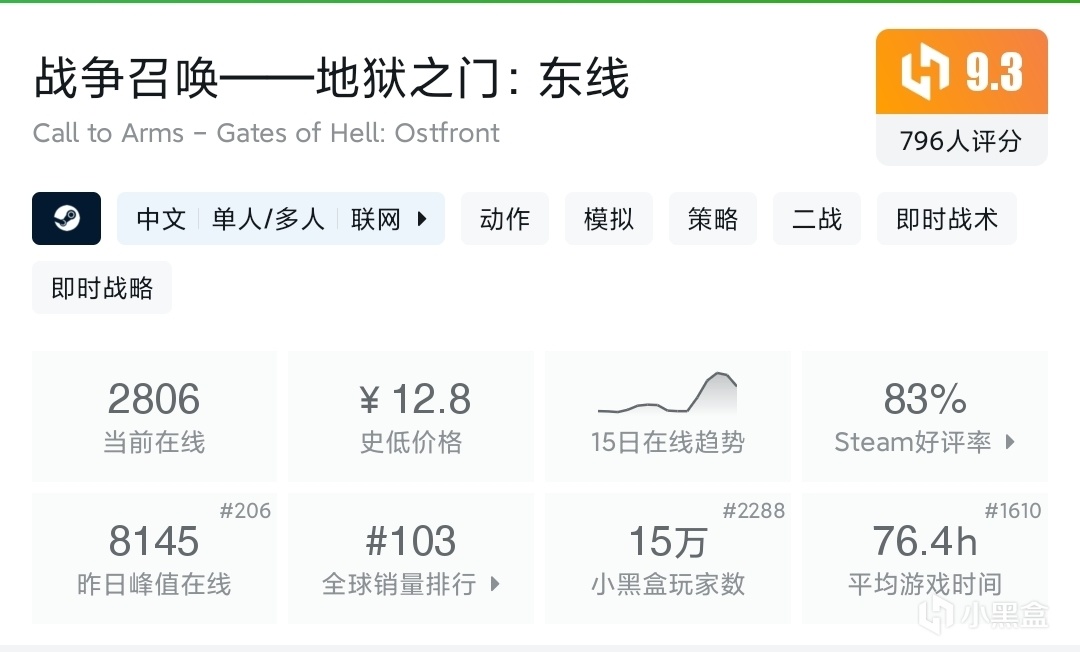Tap the Xiaoheihe score logo icon

click(924, 72)
